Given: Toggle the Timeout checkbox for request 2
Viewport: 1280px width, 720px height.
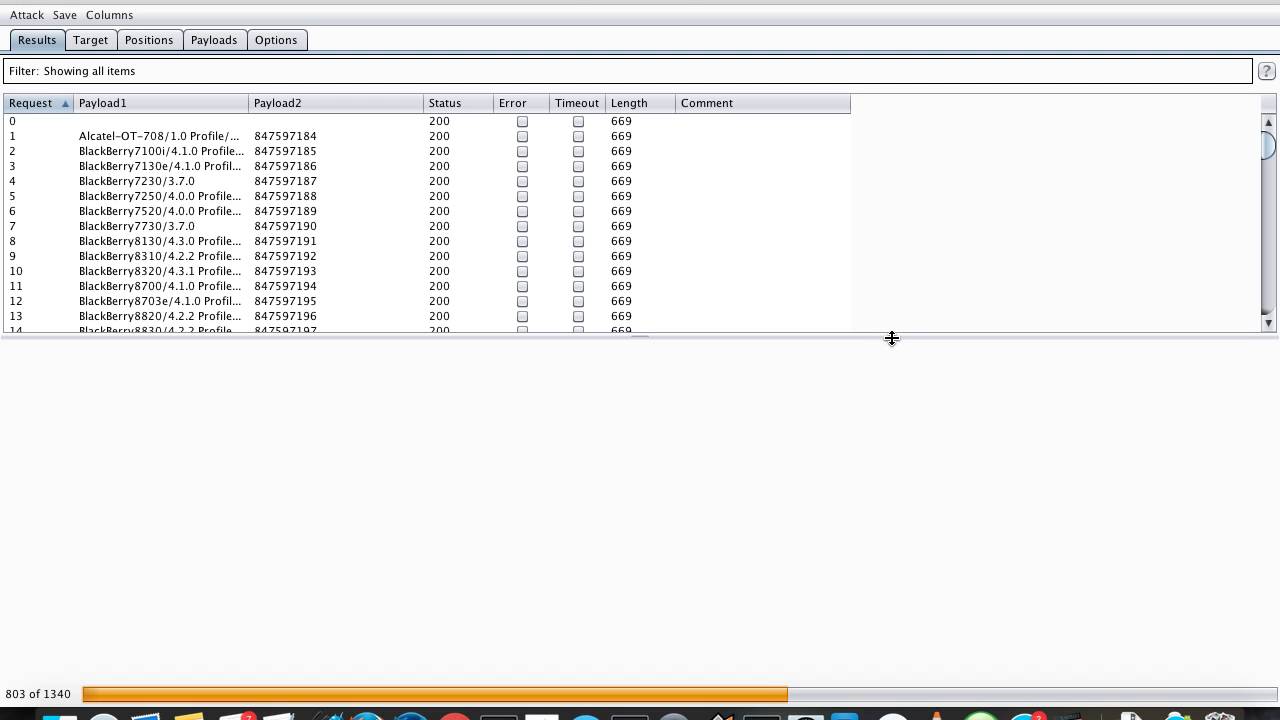Looking at the screenshot, I should pyautogui.click(x=578, y=151).
